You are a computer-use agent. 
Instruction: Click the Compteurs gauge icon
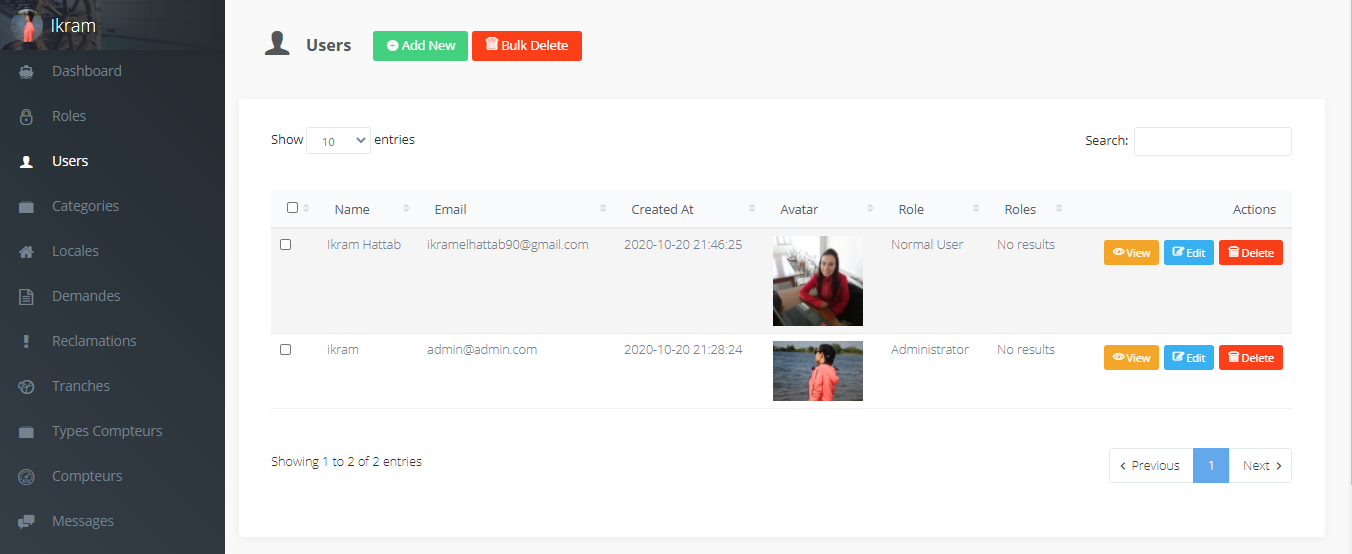(27, 477)
